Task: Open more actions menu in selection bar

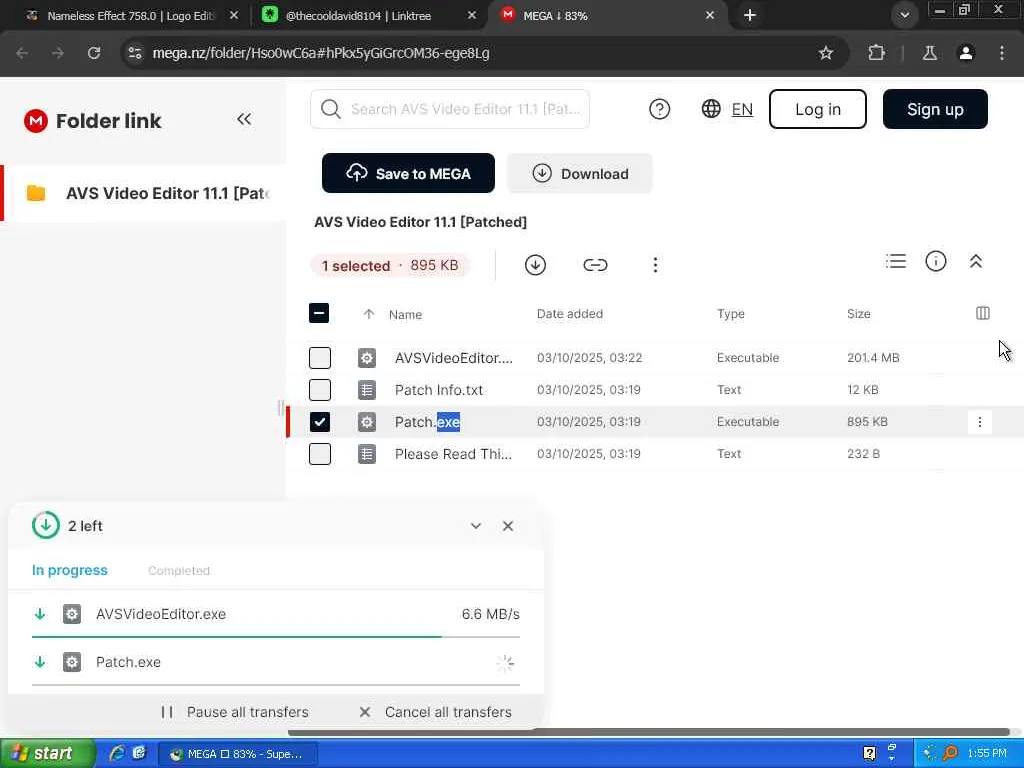Action: pos(655,264)
